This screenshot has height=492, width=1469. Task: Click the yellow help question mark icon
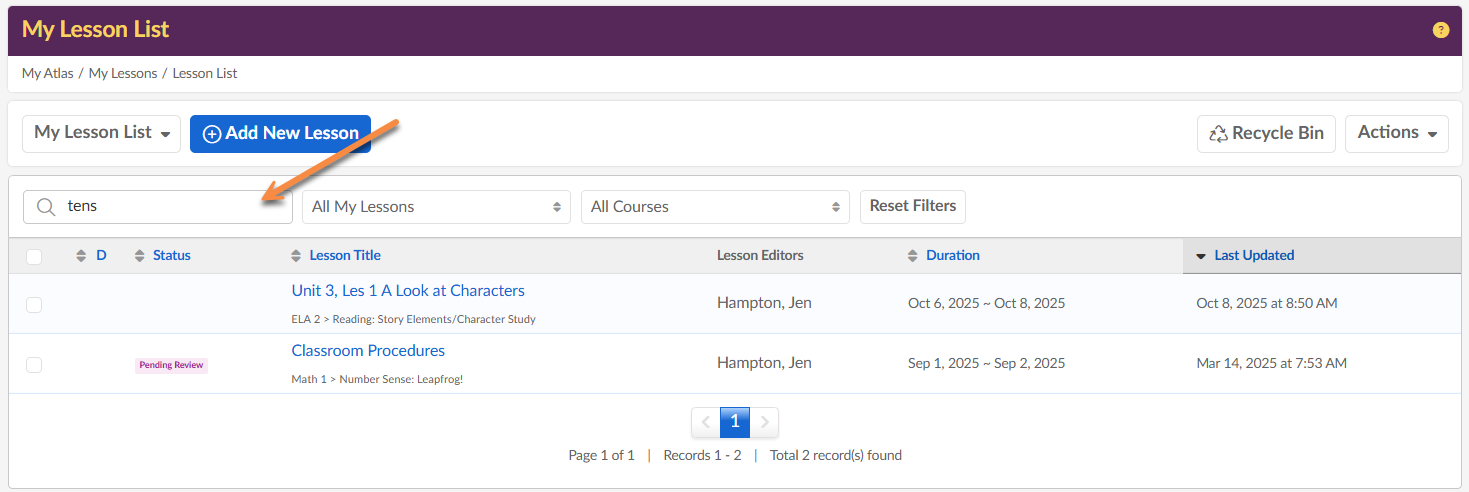point(1440,30)
